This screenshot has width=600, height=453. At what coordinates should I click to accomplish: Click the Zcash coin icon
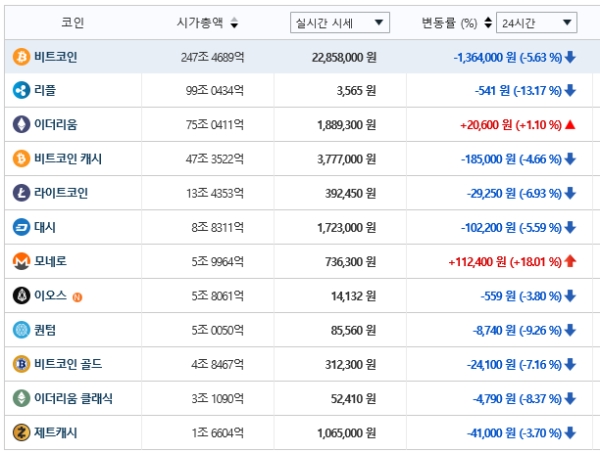(21, 432)
